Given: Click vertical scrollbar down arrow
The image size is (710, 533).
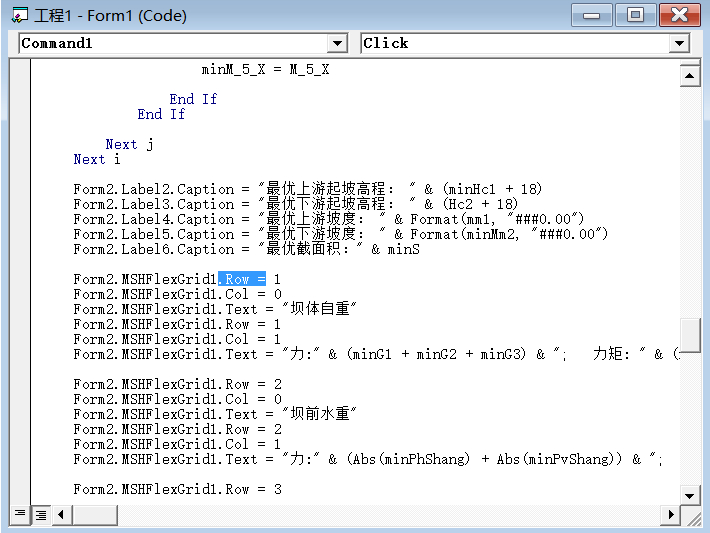Looking at the screenshot, I should (690, 496).
